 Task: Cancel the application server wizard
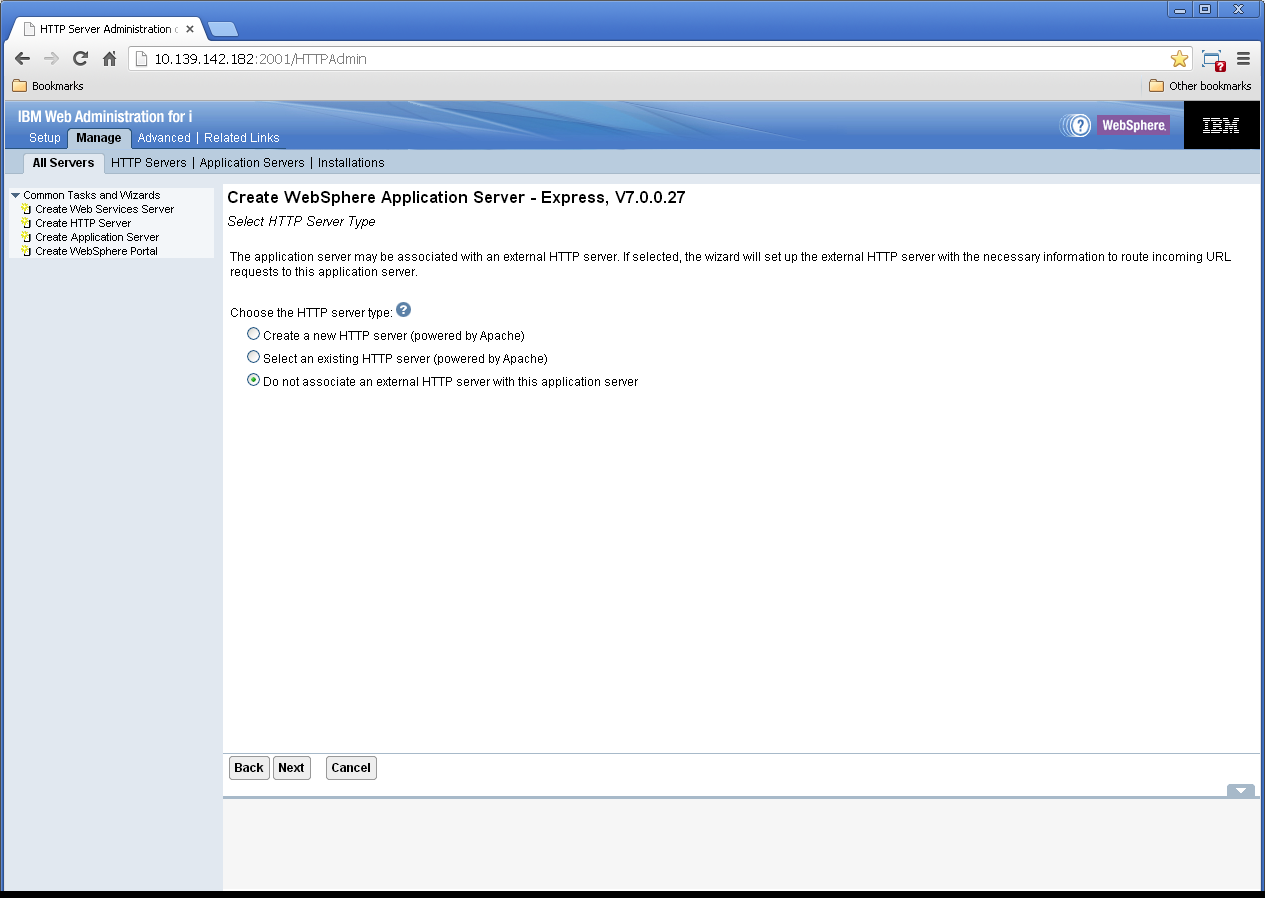(351, 768)
